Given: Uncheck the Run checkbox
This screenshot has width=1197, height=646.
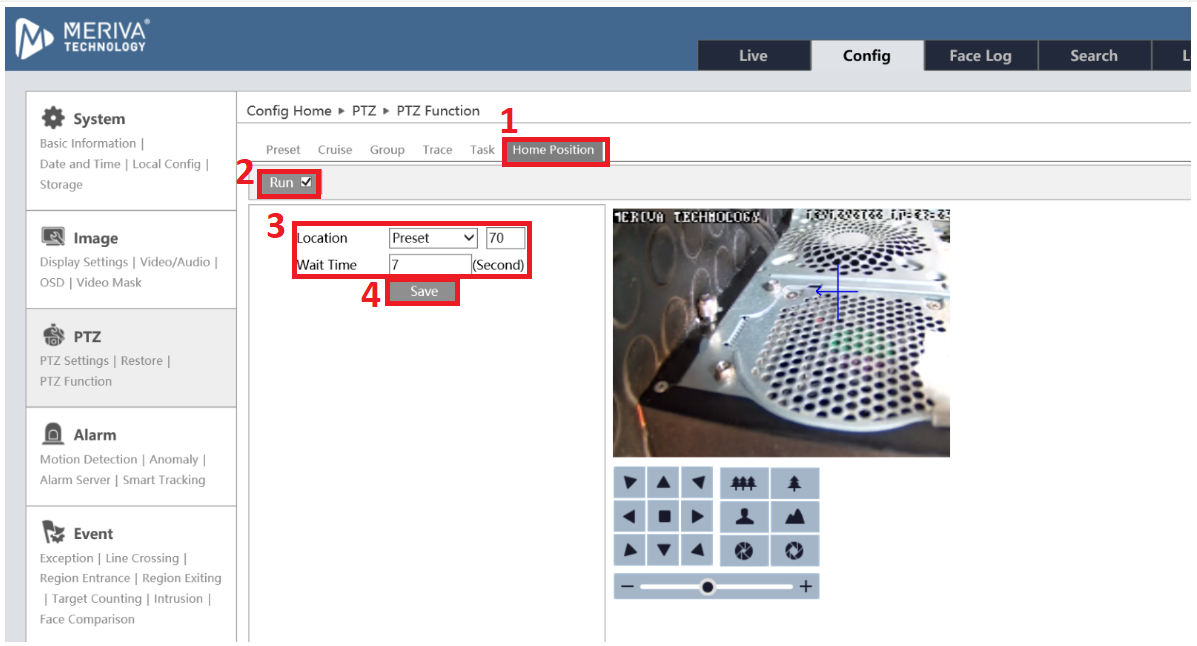Looking at the screenshot, I should pos(306,183).
